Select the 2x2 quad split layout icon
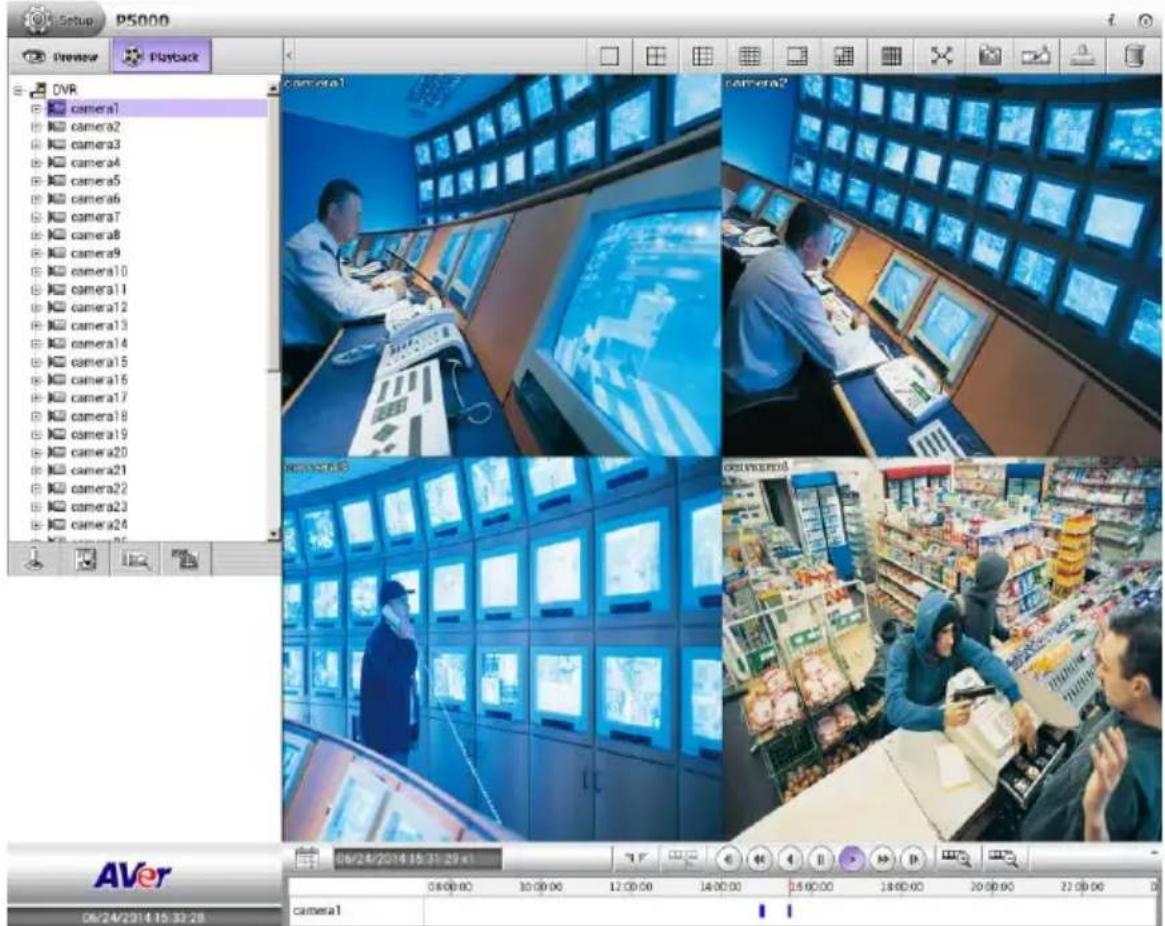Screen dimensions: 1165x926 [655, 56]
